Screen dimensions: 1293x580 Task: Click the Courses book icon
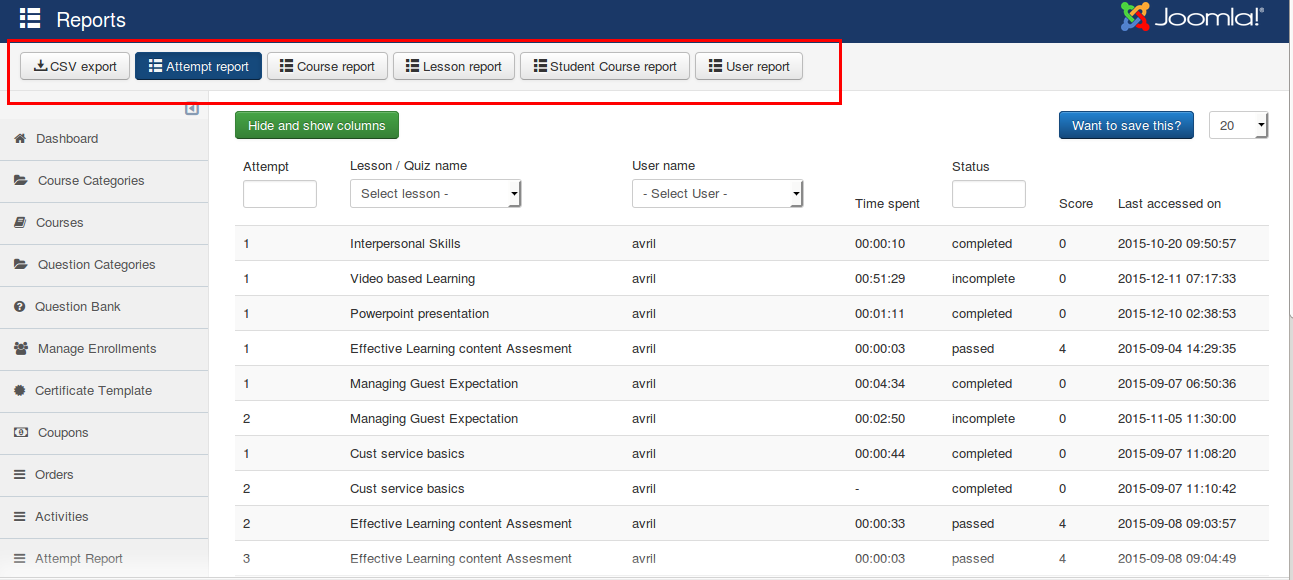(x=19, y=223)
